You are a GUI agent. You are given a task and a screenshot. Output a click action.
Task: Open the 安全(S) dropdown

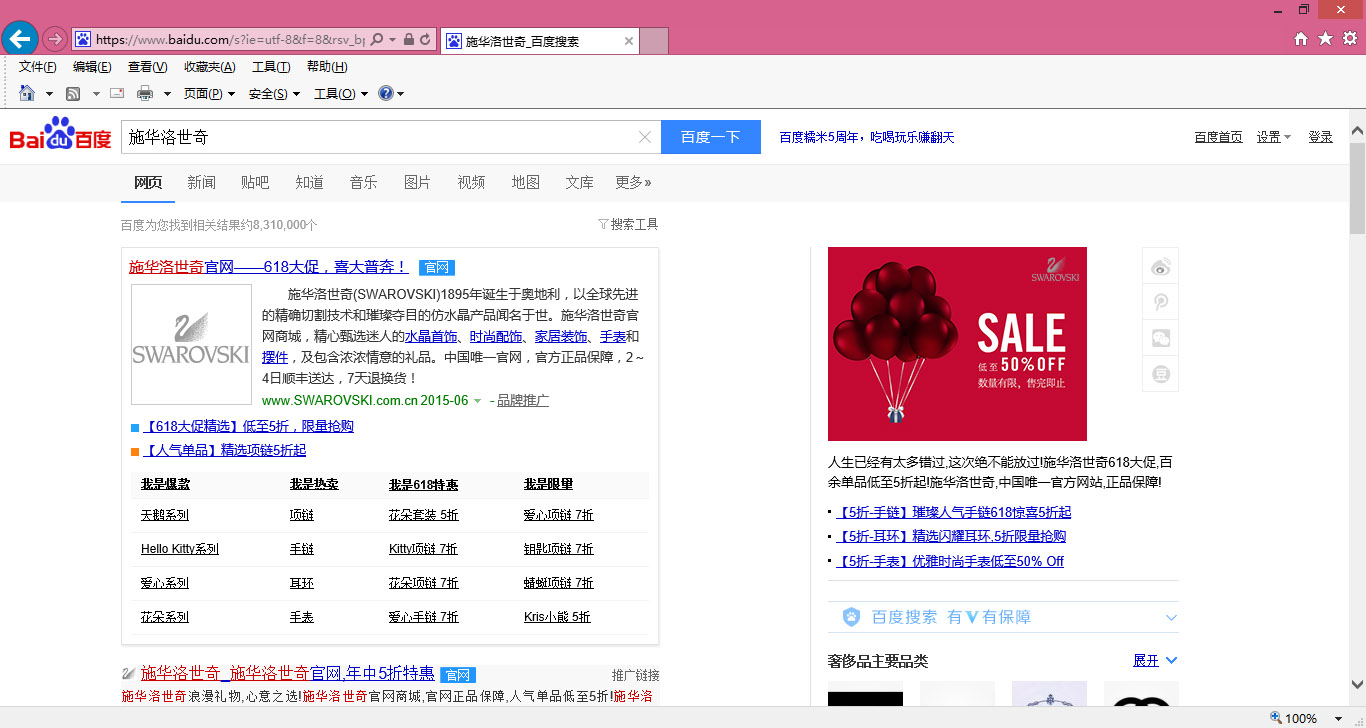[275, 94]
